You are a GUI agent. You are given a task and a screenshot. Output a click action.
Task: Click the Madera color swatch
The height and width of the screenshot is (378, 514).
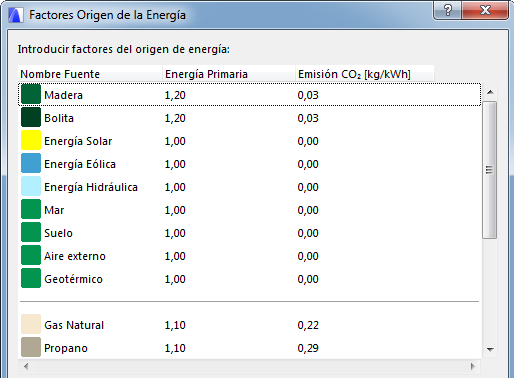(x=31, y=95)
